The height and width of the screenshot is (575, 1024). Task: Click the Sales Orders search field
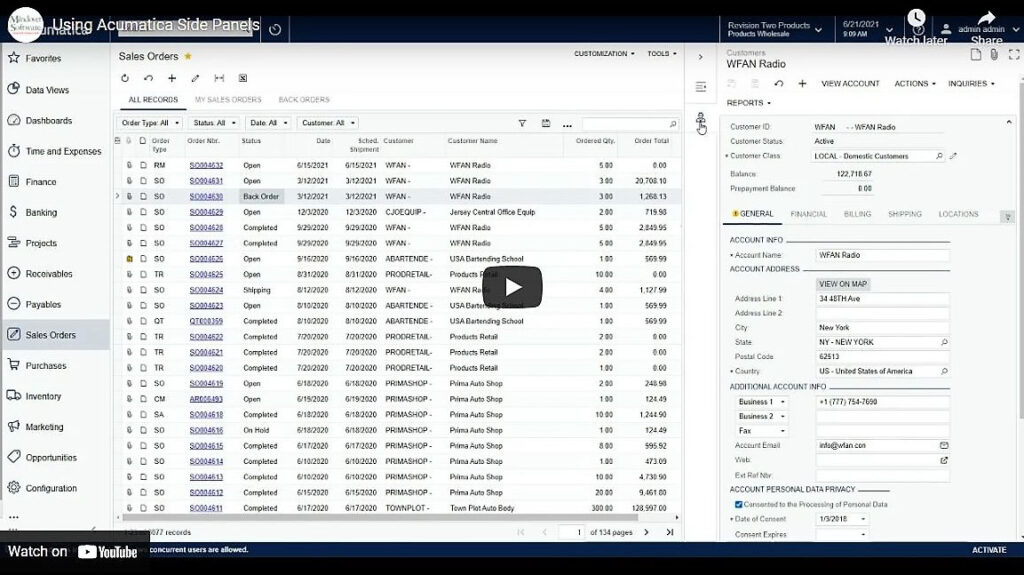(x=630, y=123)
